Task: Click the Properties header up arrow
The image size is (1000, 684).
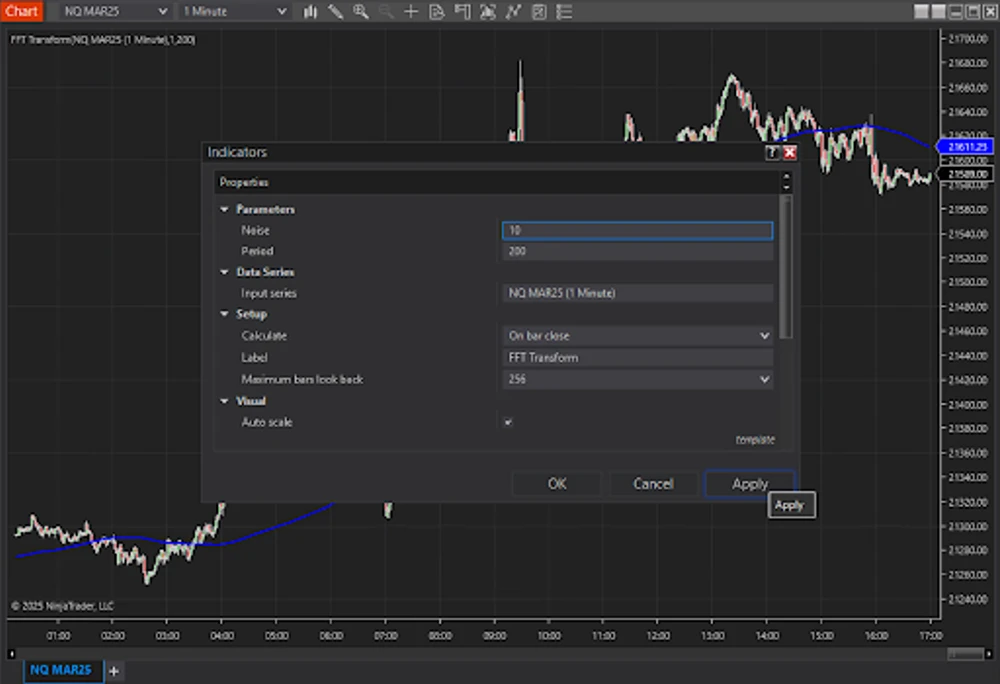Action: tap(786, 177)
